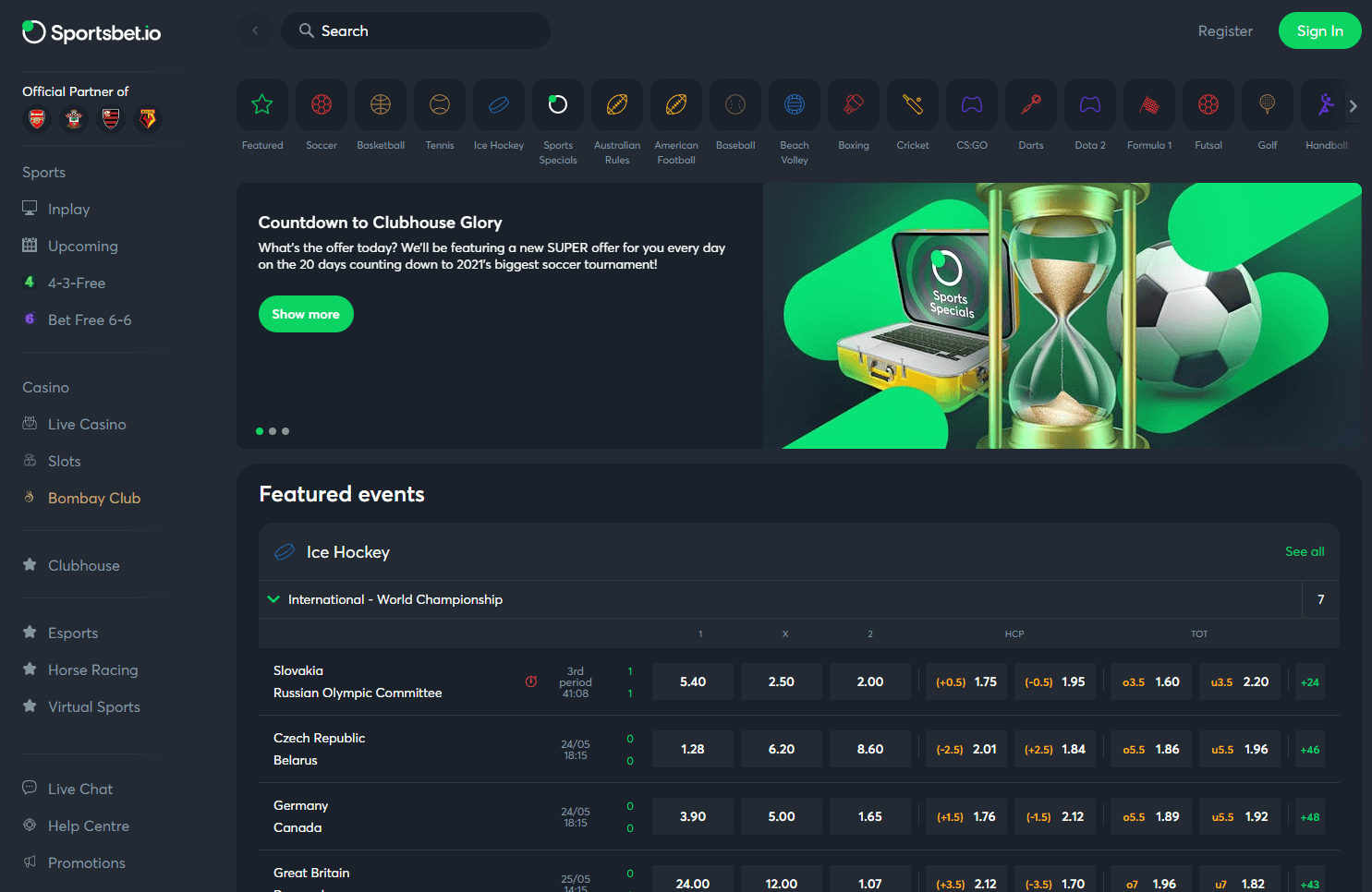Switch to the Featured sports tab
Screen dimensions: 1372x892
click(x=262, y=104)
